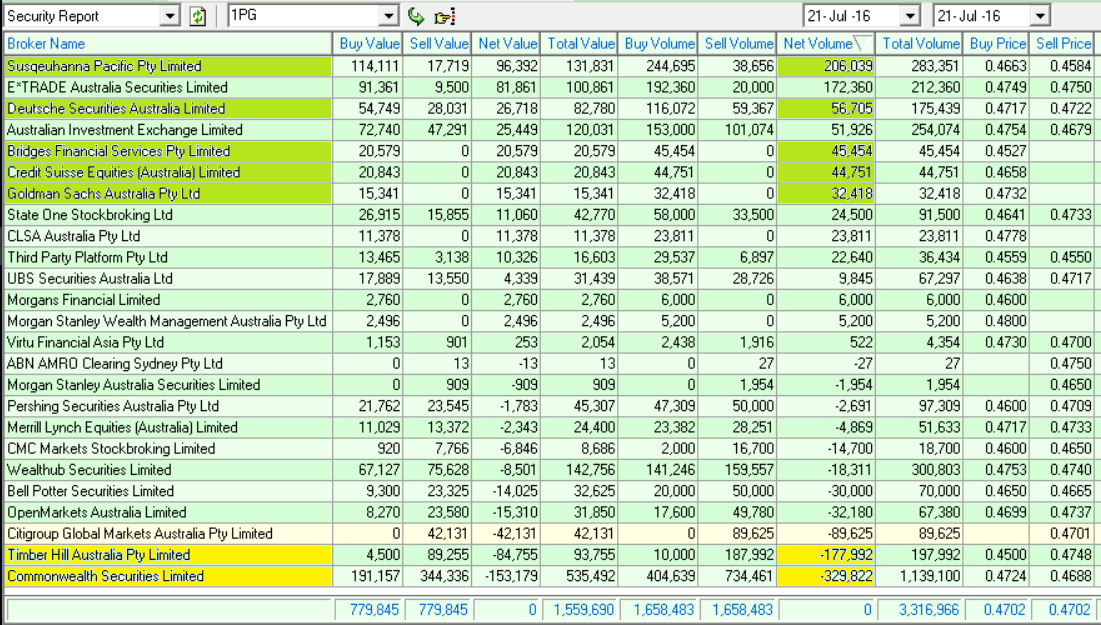Select Virtu Financial Asia Pty Ltd
The height and width of the screenshot is (625, 1101).
[167, 342]
